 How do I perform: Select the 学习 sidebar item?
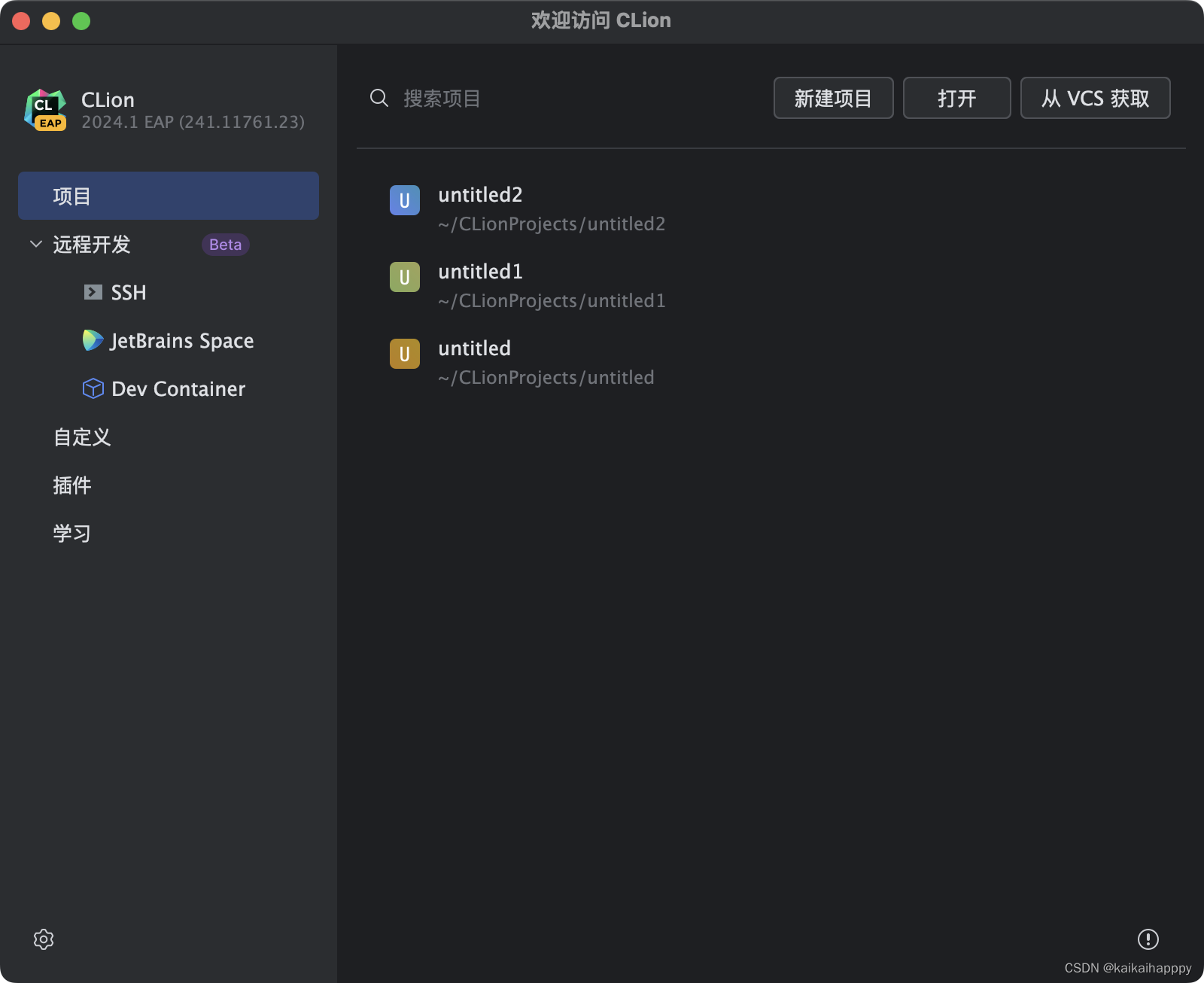tap(71, 533)
